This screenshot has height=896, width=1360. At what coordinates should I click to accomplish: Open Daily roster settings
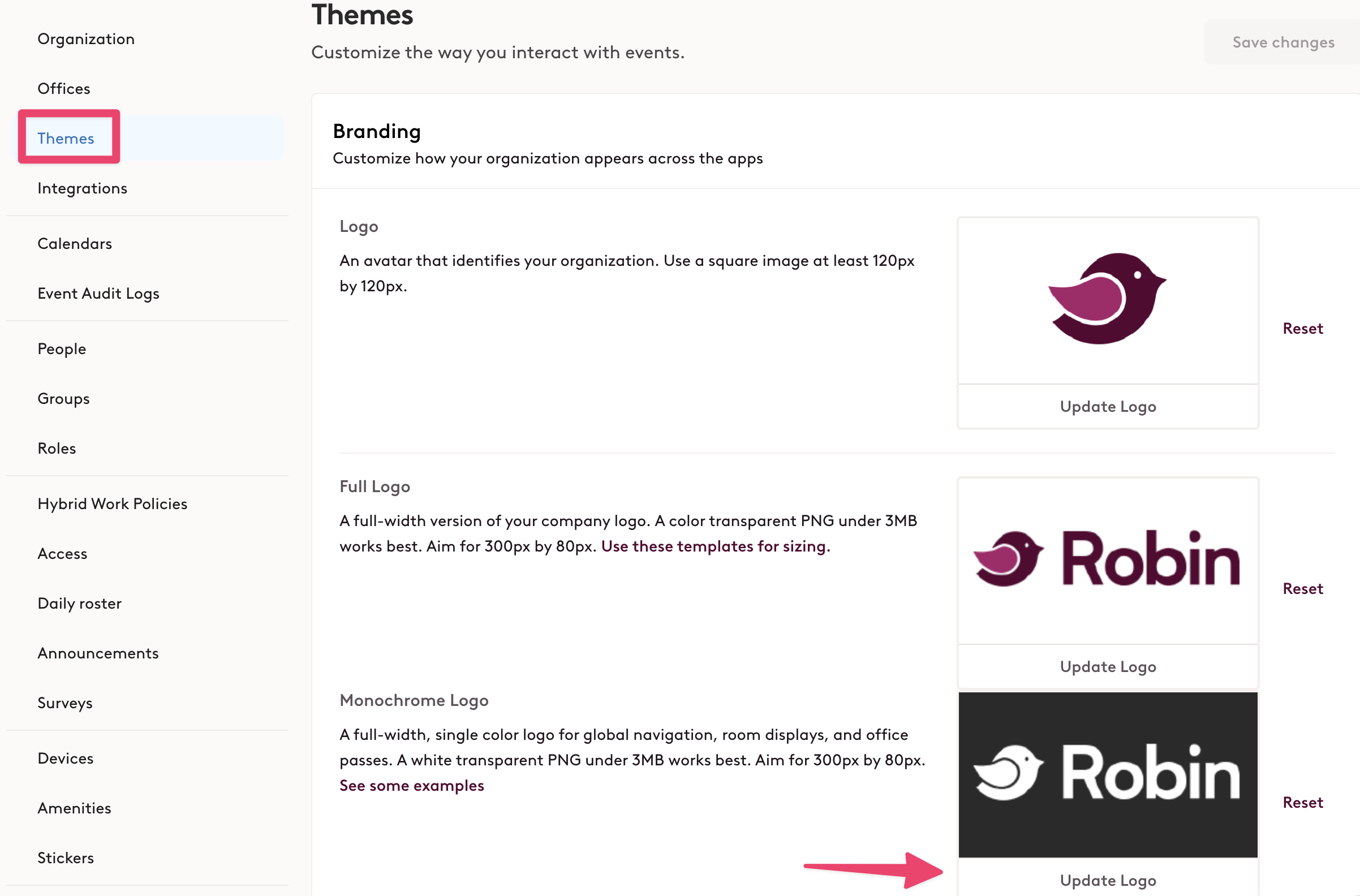tap(79, 603)
